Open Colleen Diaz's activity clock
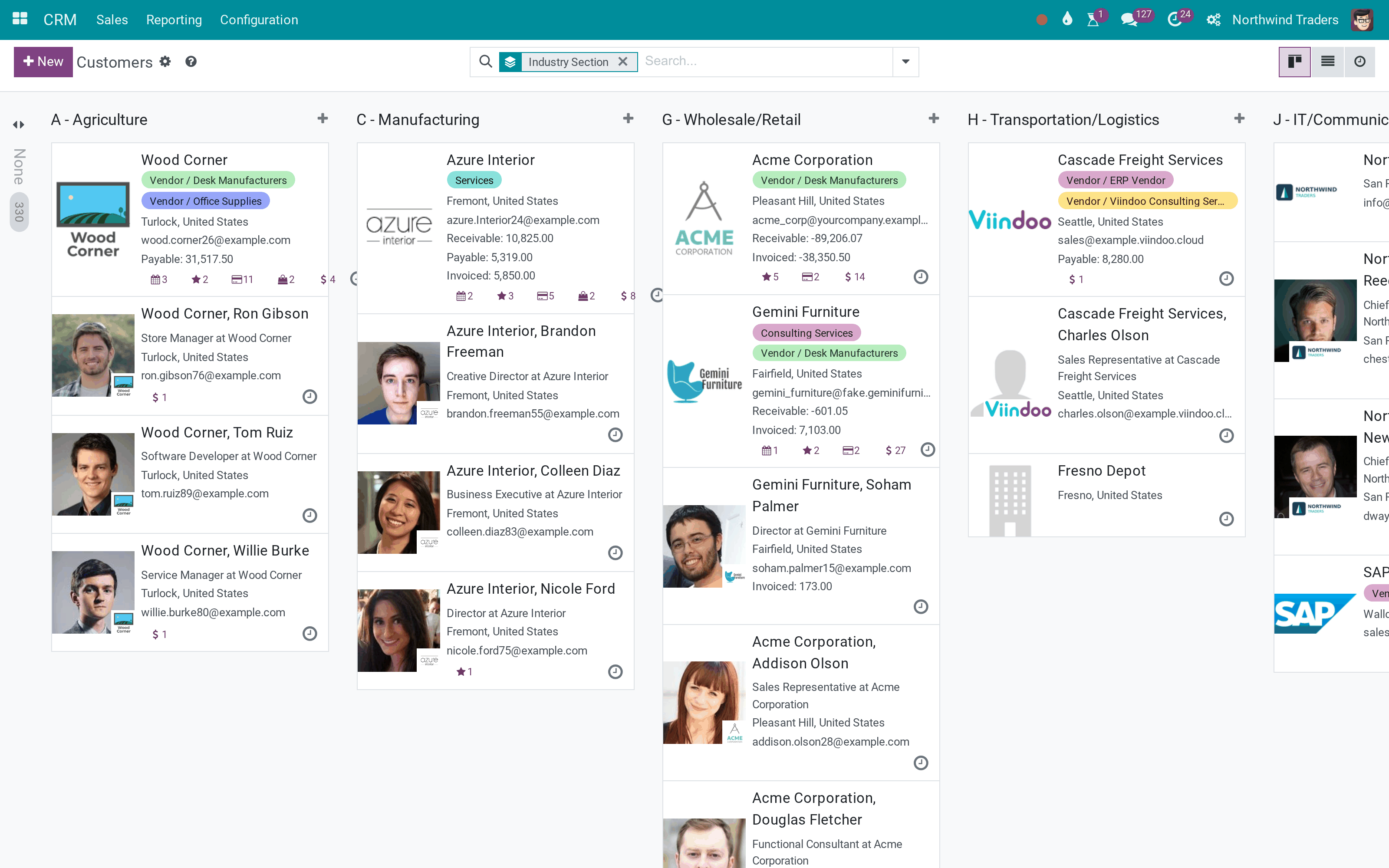Image resolution: width=1389 pixels, height=868 pixels. click(x=616, y=553)
